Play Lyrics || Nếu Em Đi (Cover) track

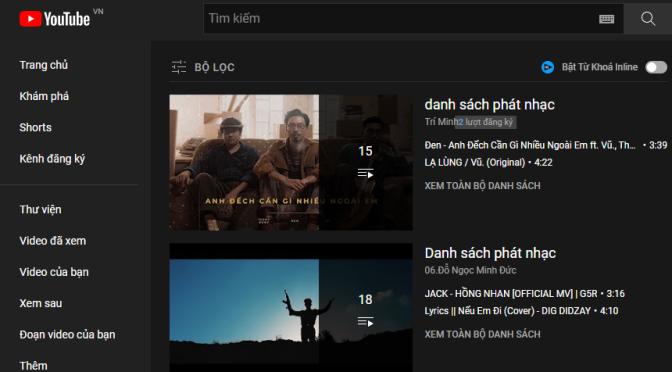pos(507,311)
